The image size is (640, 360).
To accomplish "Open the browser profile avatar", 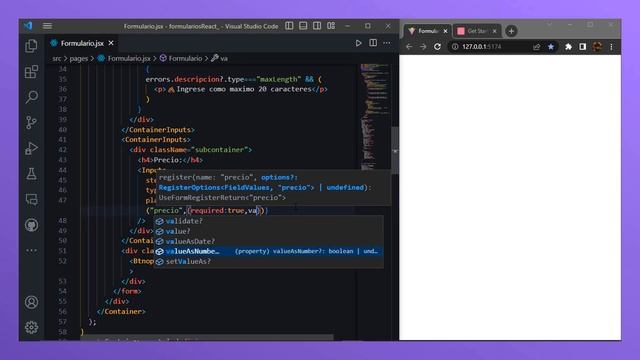I will click(x=597, y=47).
